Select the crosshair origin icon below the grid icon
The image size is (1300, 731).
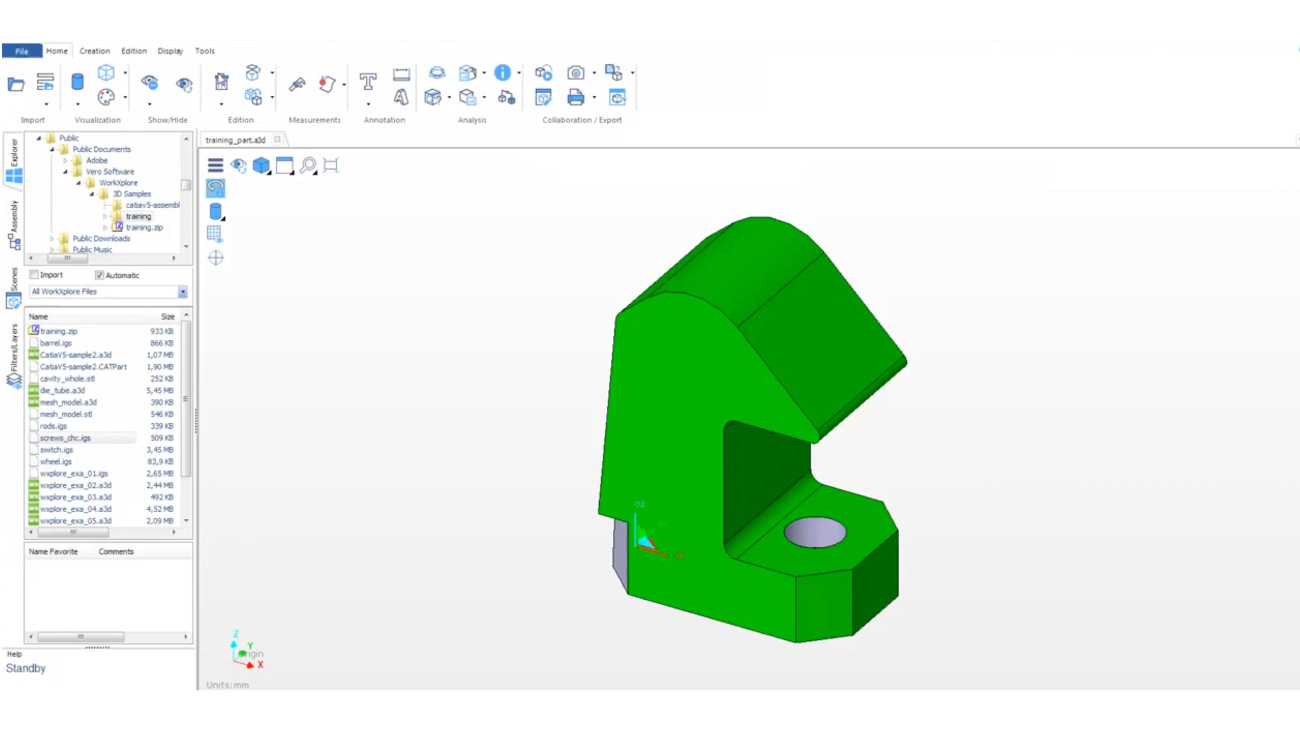215,257
